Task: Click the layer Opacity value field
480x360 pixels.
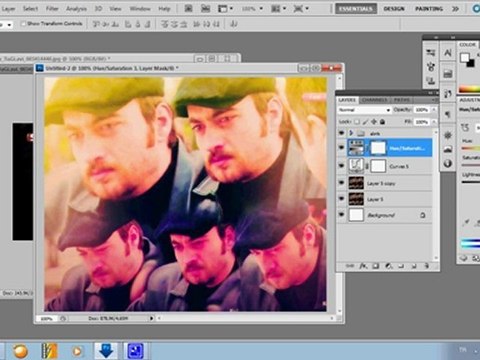Action: tap(422, 110)
